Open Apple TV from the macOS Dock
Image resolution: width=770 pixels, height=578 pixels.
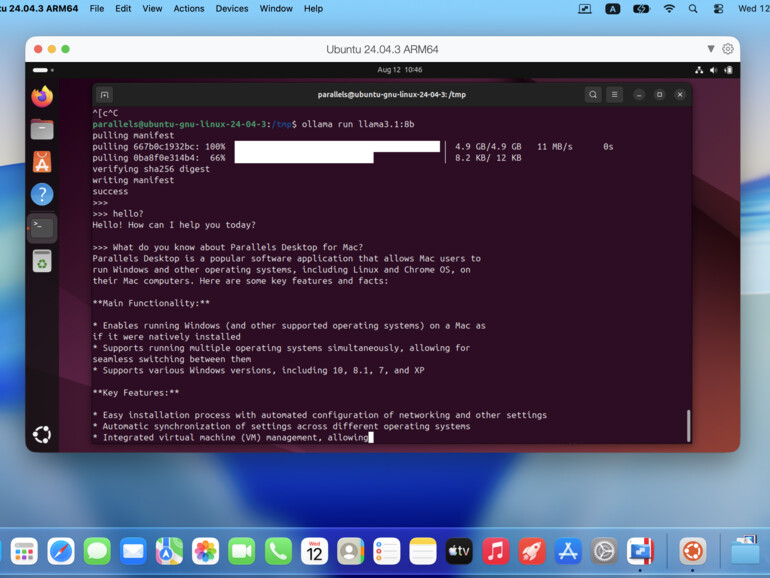coord(459,551)
